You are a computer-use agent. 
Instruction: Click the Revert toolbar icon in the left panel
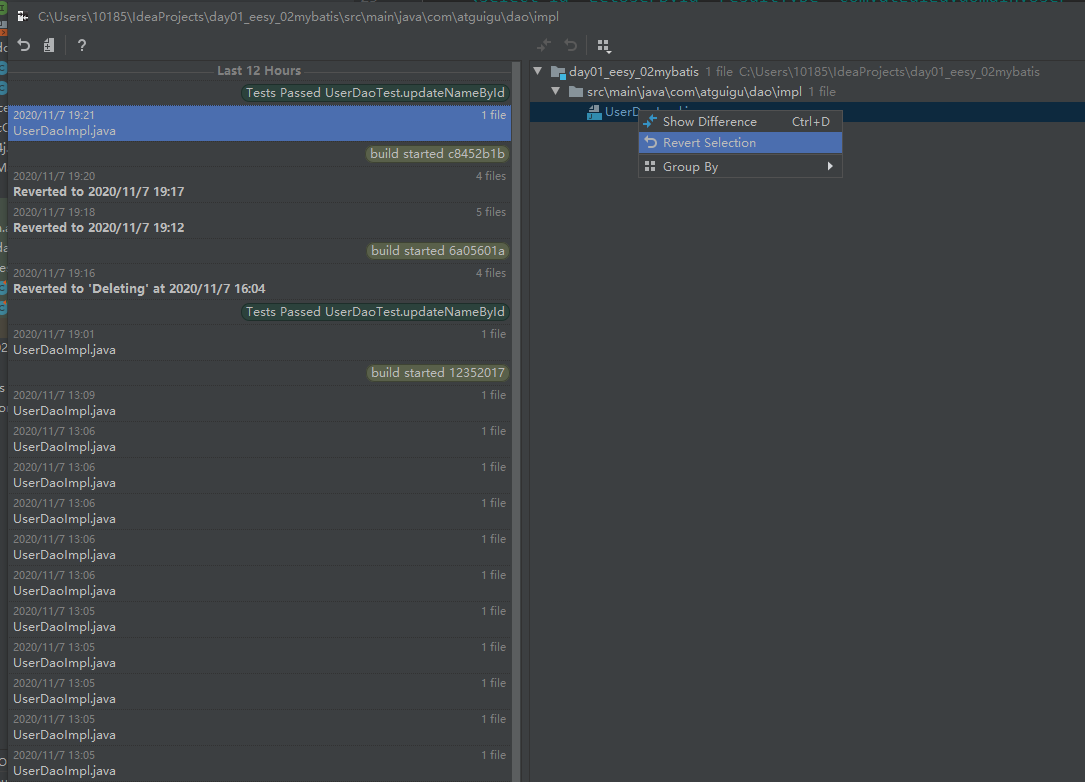click(24, 46)
